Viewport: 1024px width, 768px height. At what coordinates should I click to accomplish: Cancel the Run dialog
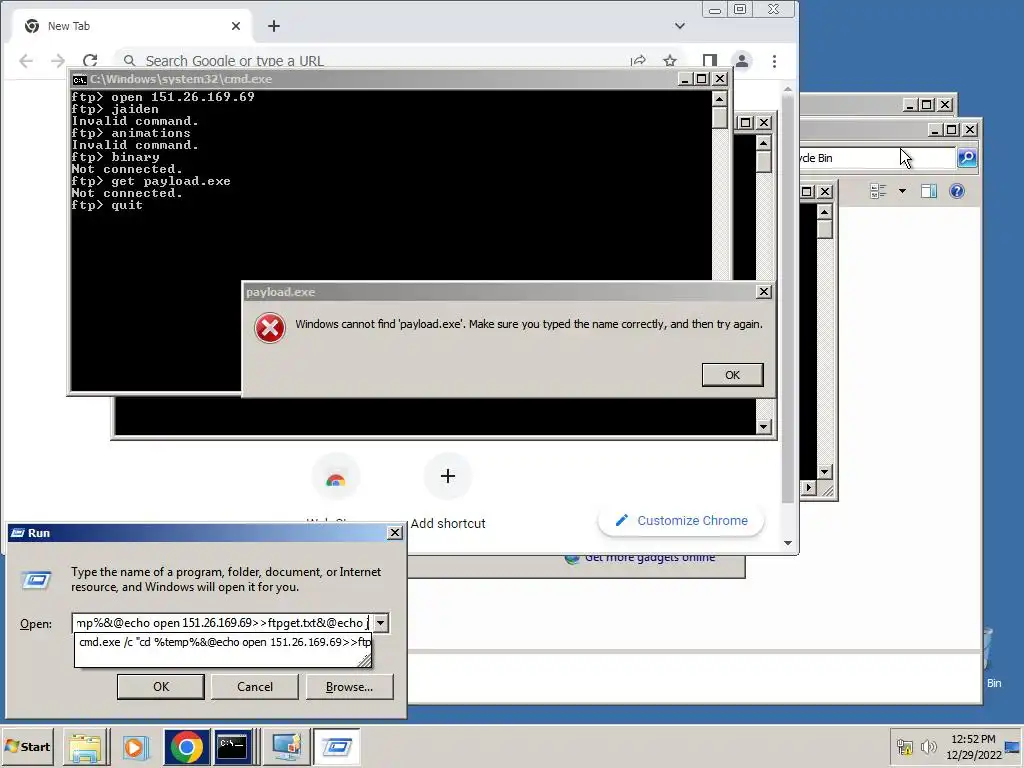(x=255, y=686)
